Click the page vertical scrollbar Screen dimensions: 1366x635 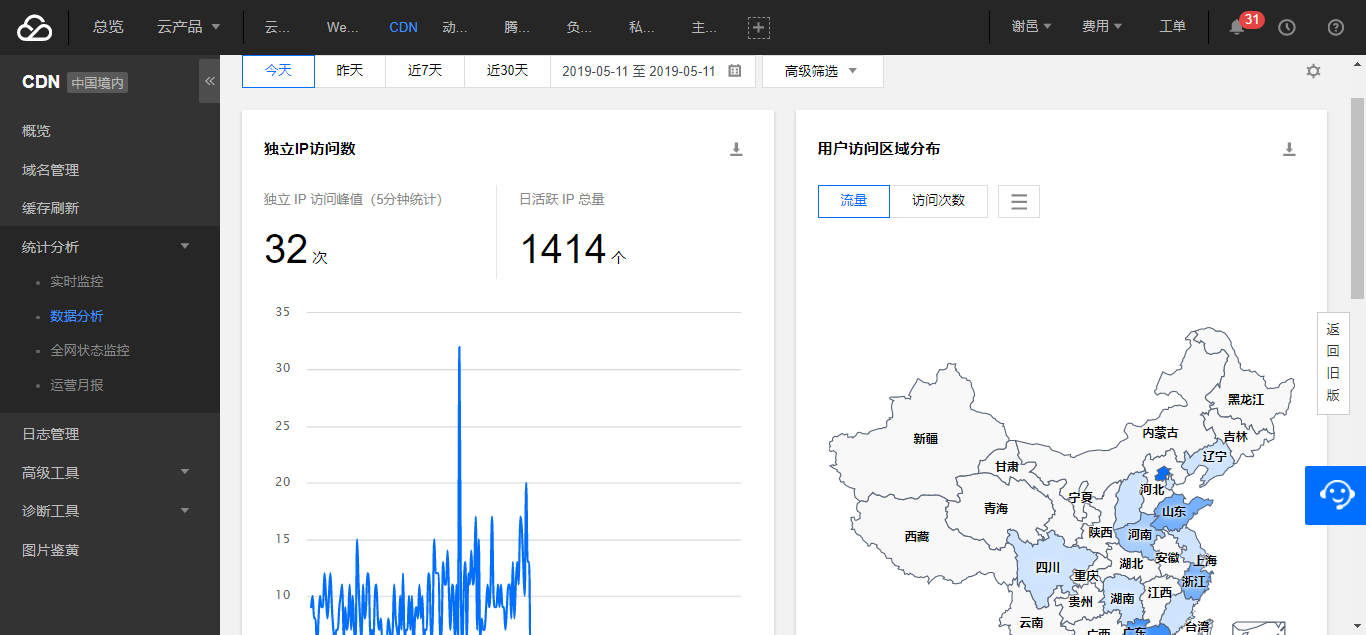[x=1357, y=198]
